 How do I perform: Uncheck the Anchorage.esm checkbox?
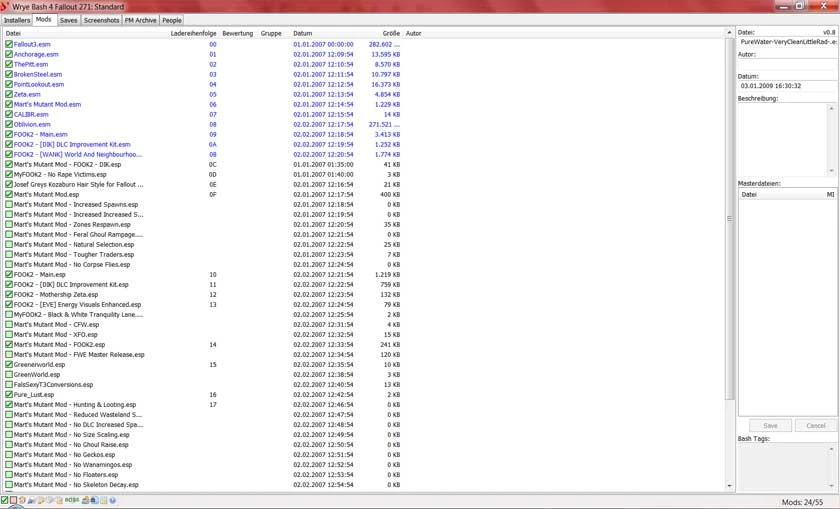click(9, 54)
